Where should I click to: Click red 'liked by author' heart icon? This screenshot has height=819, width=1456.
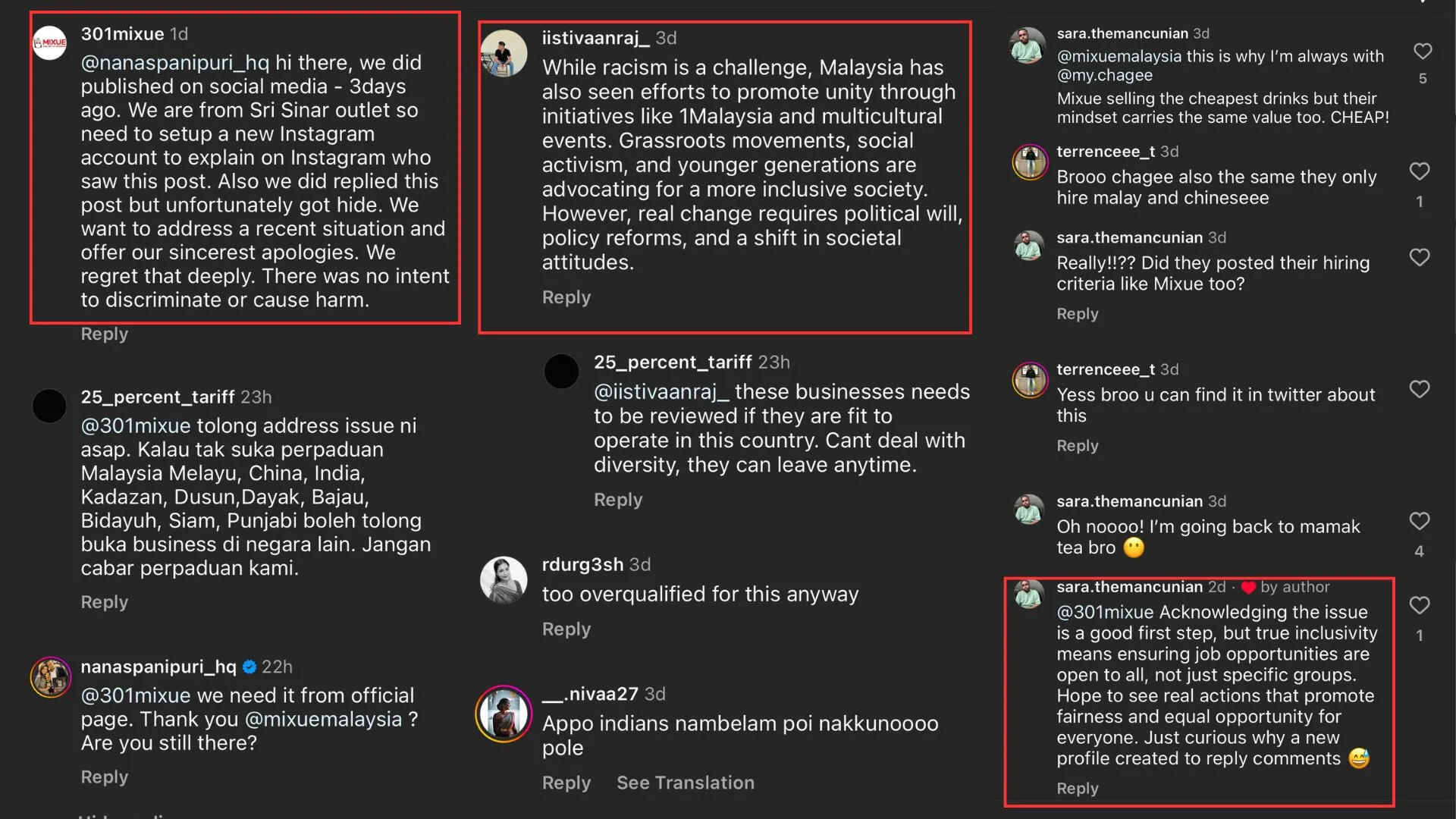[1248, 588]
